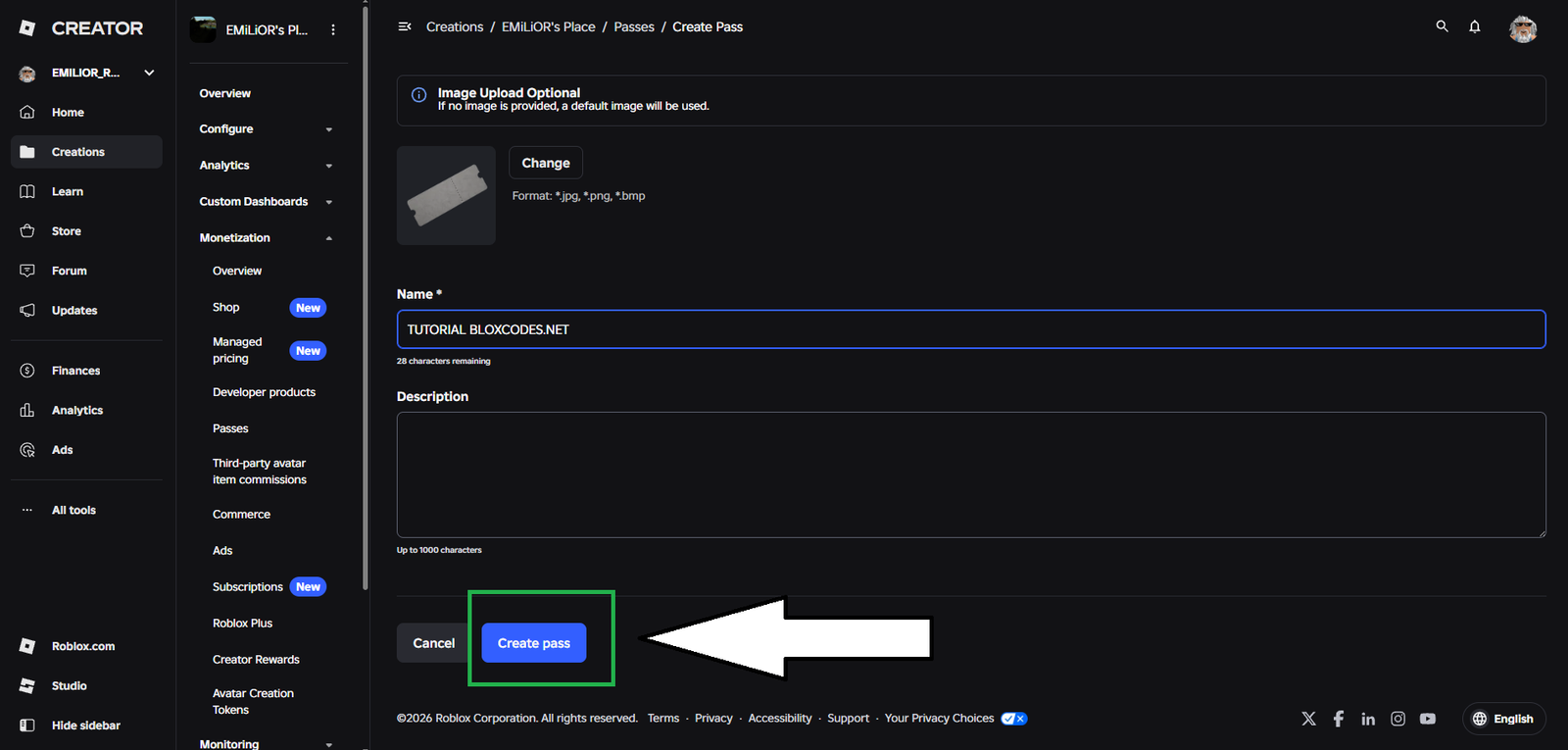This screenshot has height=750, width=1568.
Task: Open Developer products item
Action: click(265, 392)
